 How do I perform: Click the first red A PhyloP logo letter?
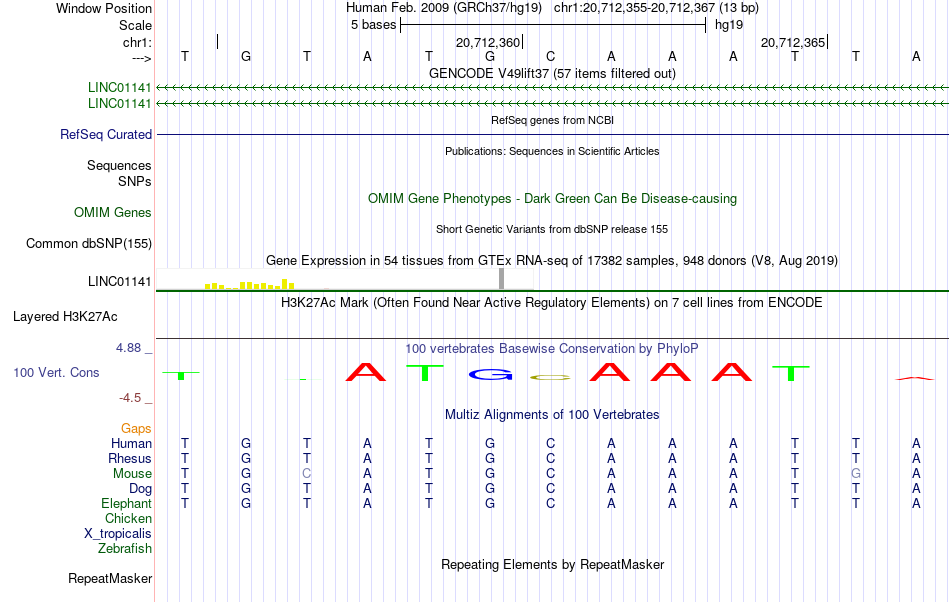pyautogui.click(x=365, y=372)
